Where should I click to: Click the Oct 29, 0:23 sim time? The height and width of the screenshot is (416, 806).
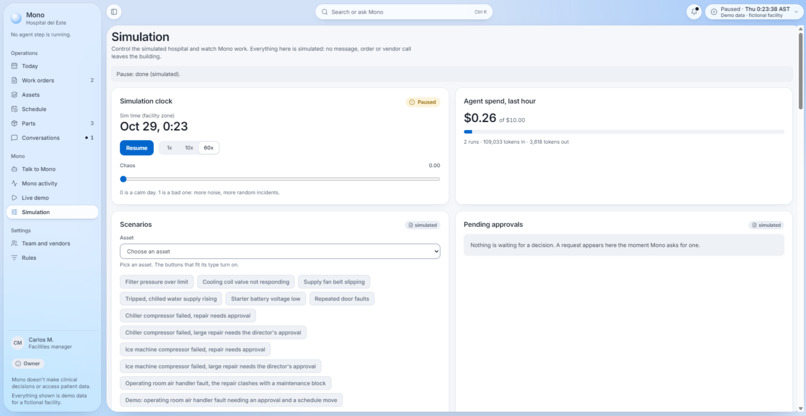154,126
